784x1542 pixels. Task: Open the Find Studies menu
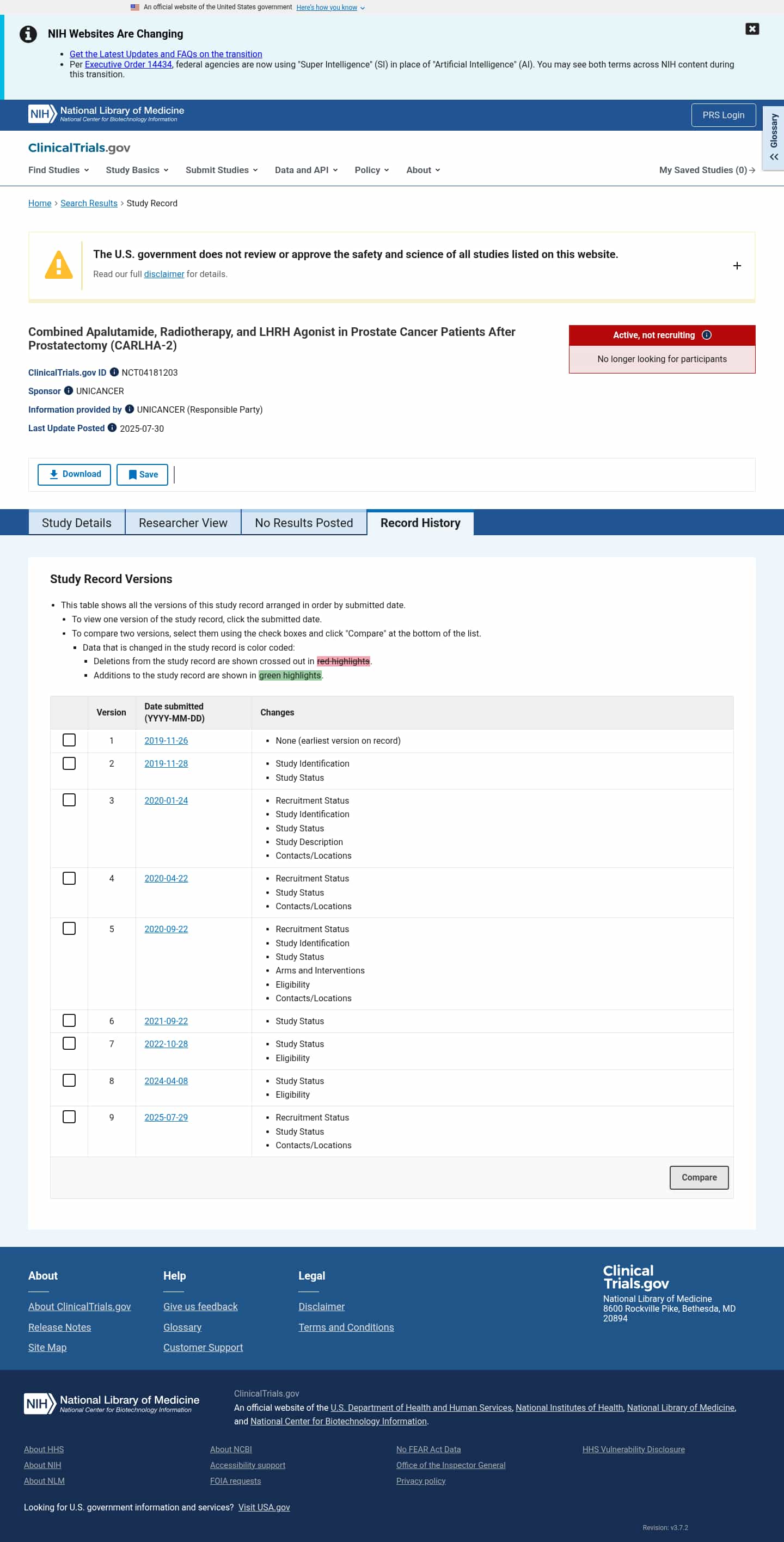coord(59,170)
